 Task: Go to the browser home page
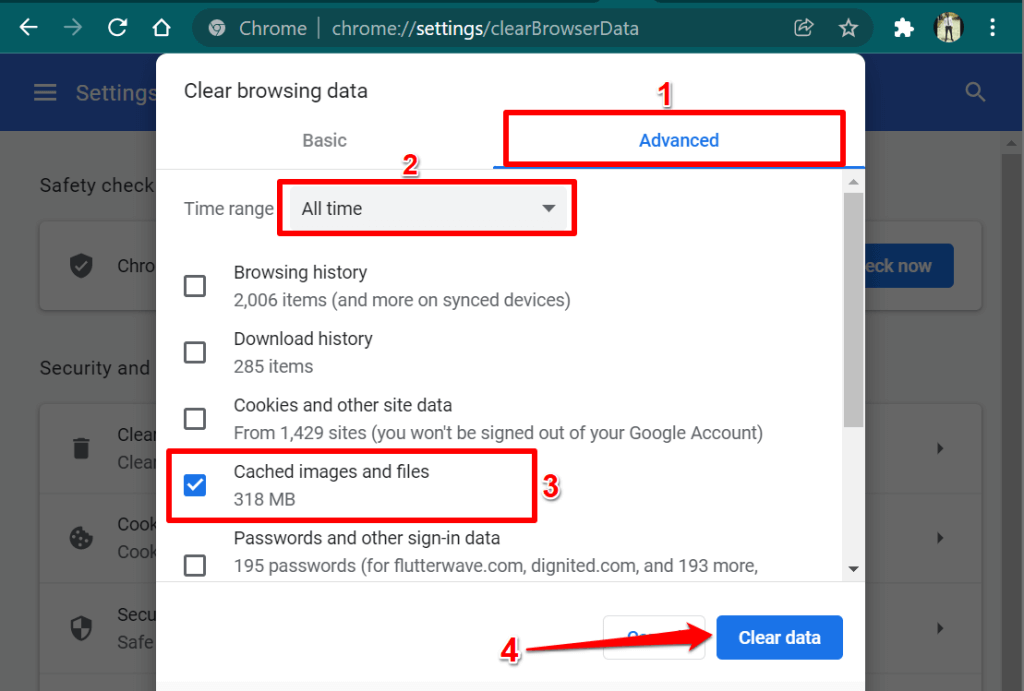pyautogui.click(x=161, y=28)
